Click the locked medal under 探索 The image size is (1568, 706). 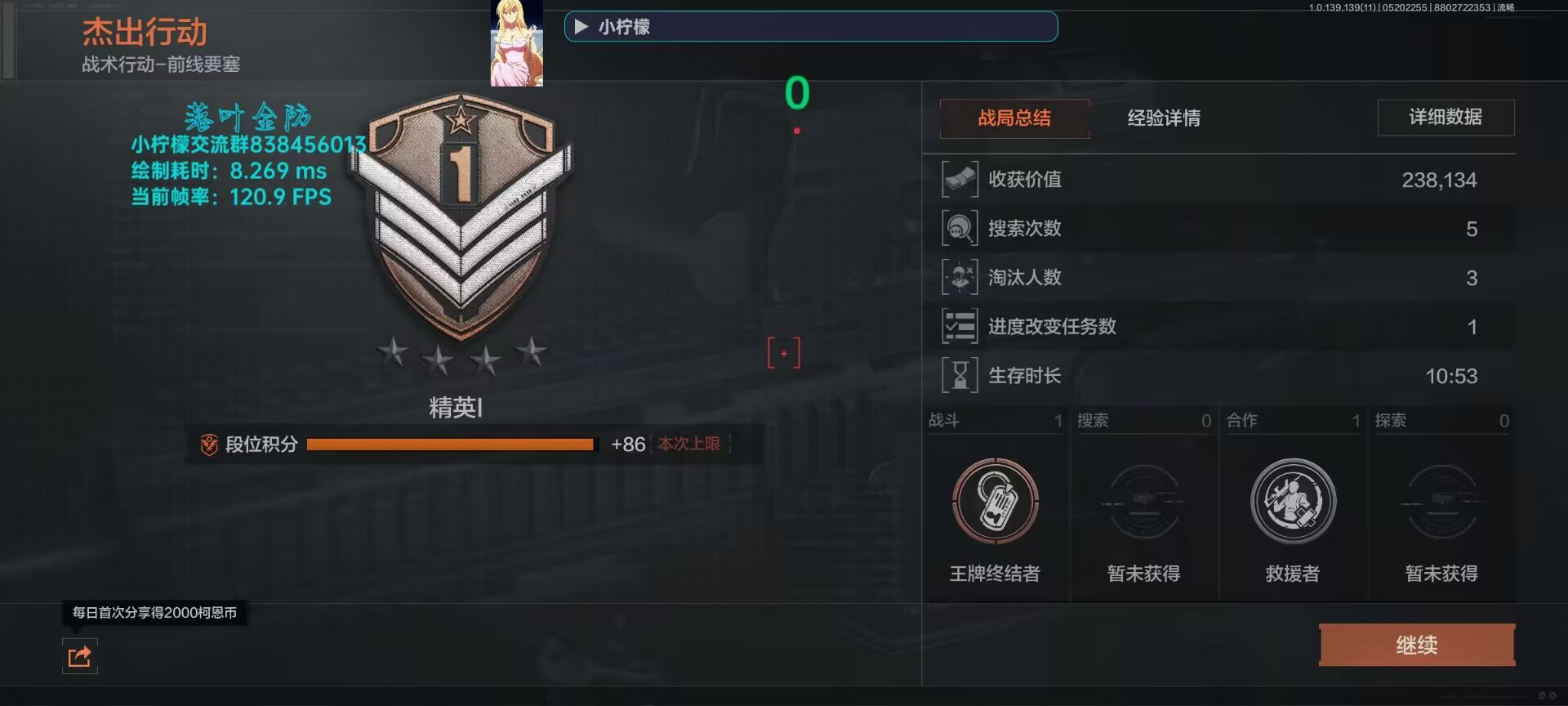1441,502
